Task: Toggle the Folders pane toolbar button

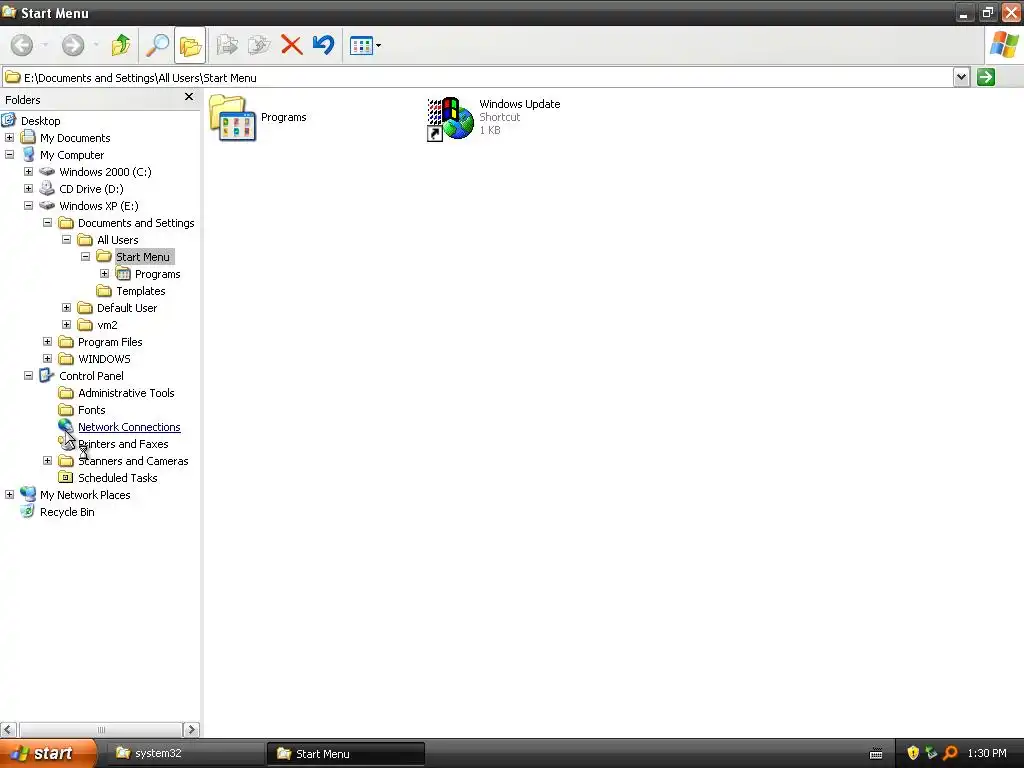Action: point(190,45)
